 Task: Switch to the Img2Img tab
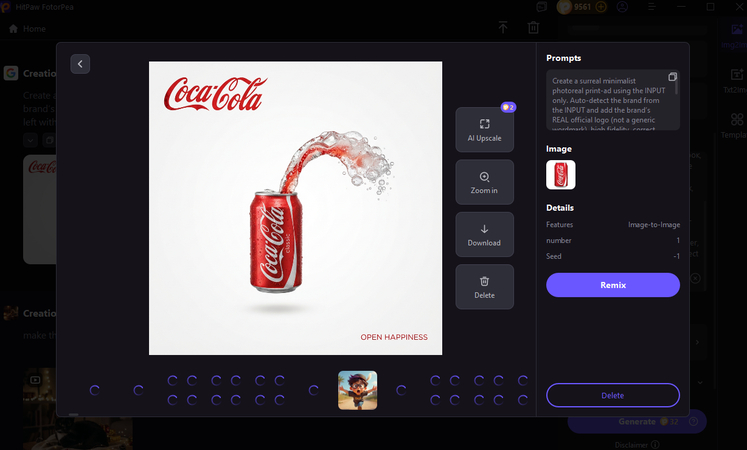pyautogui.click(x=734, y=36)
